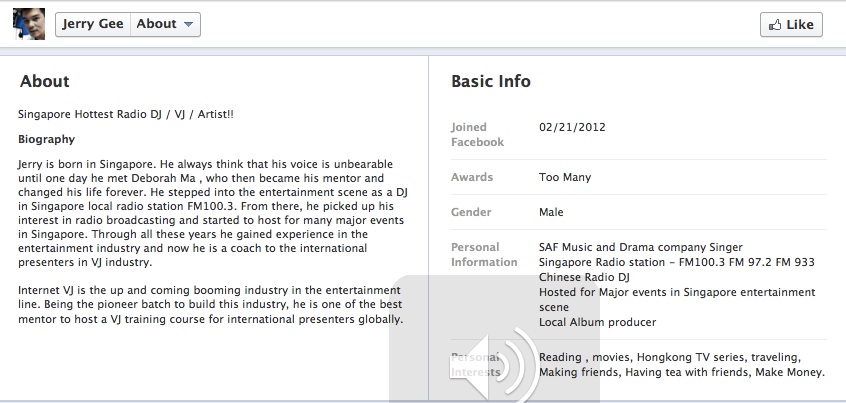This screenshot has width=846, height=403.
Task: Select the Local Album producer line
Action: (597, 323)
